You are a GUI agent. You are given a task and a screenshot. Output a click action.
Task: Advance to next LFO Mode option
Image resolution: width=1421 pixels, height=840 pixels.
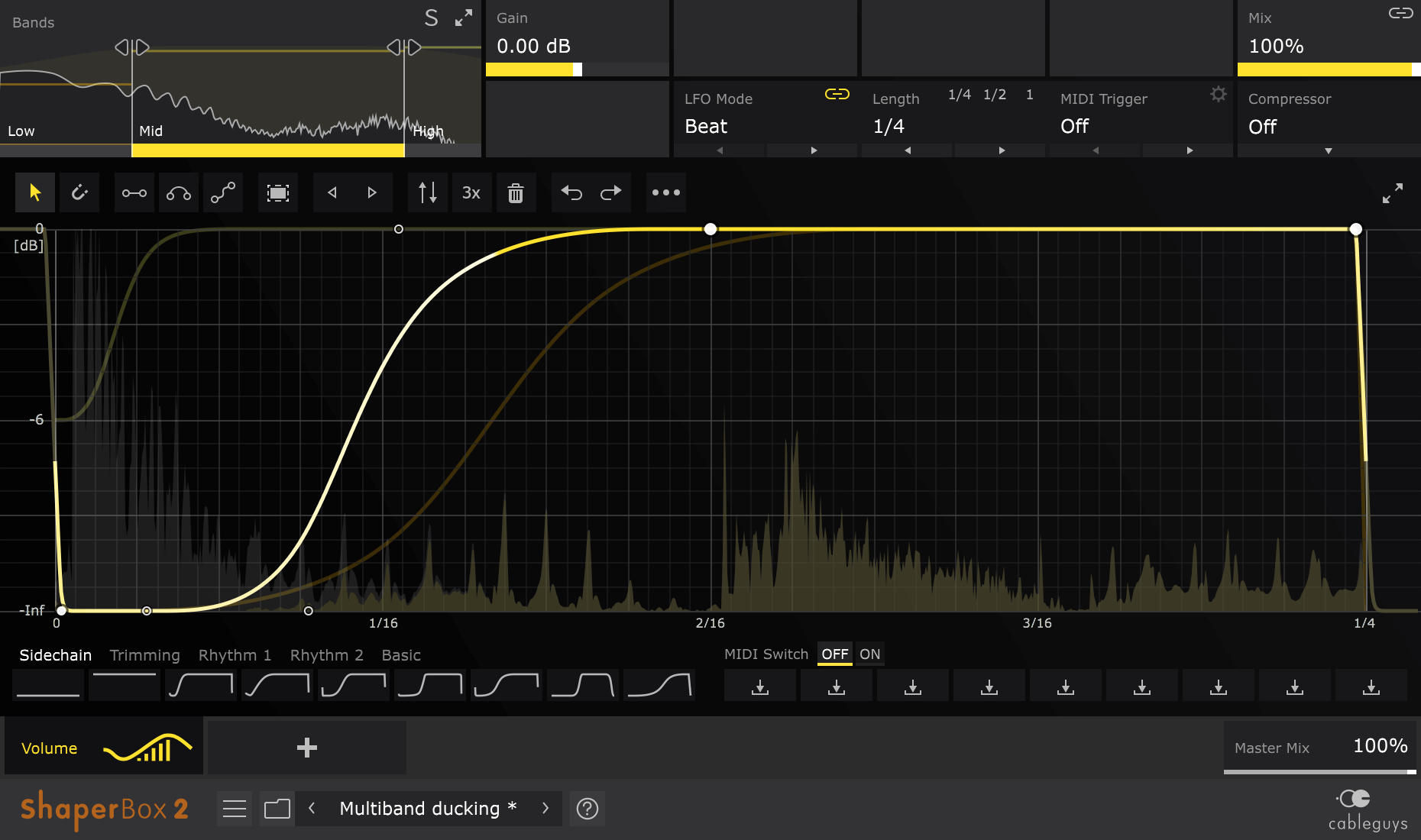pyautogui.click(x=812, y=150)
